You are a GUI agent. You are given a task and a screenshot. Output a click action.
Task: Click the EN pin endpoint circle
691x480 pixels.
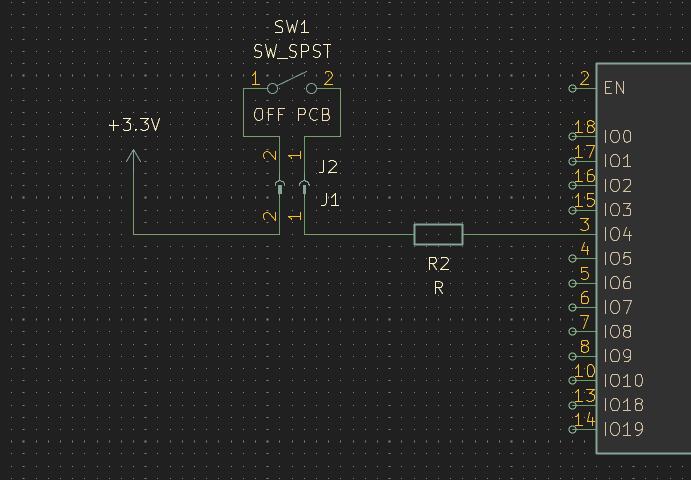(x=572, y=89)
